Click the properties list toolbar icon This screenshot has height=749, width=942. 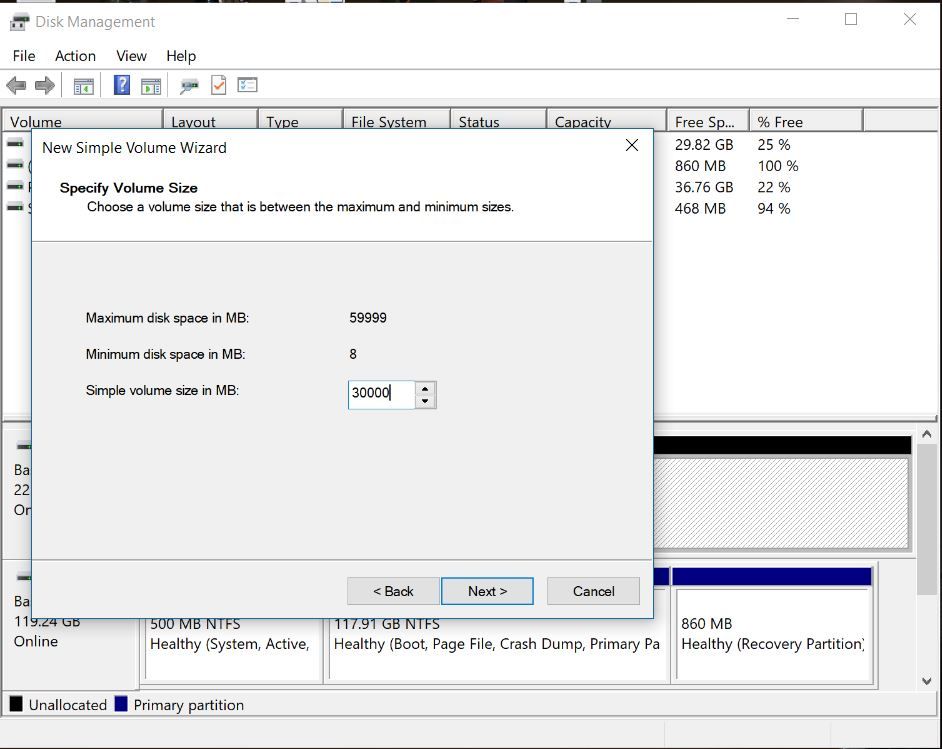pos(247,85)
